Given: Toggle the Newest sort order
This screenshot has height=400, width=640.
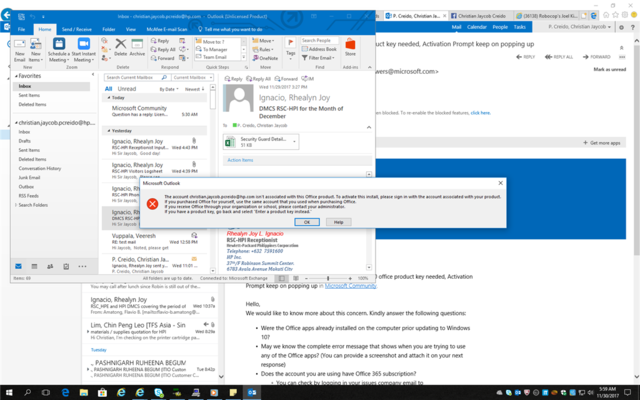Looking at the screenshot, I should tap(195, 89).
